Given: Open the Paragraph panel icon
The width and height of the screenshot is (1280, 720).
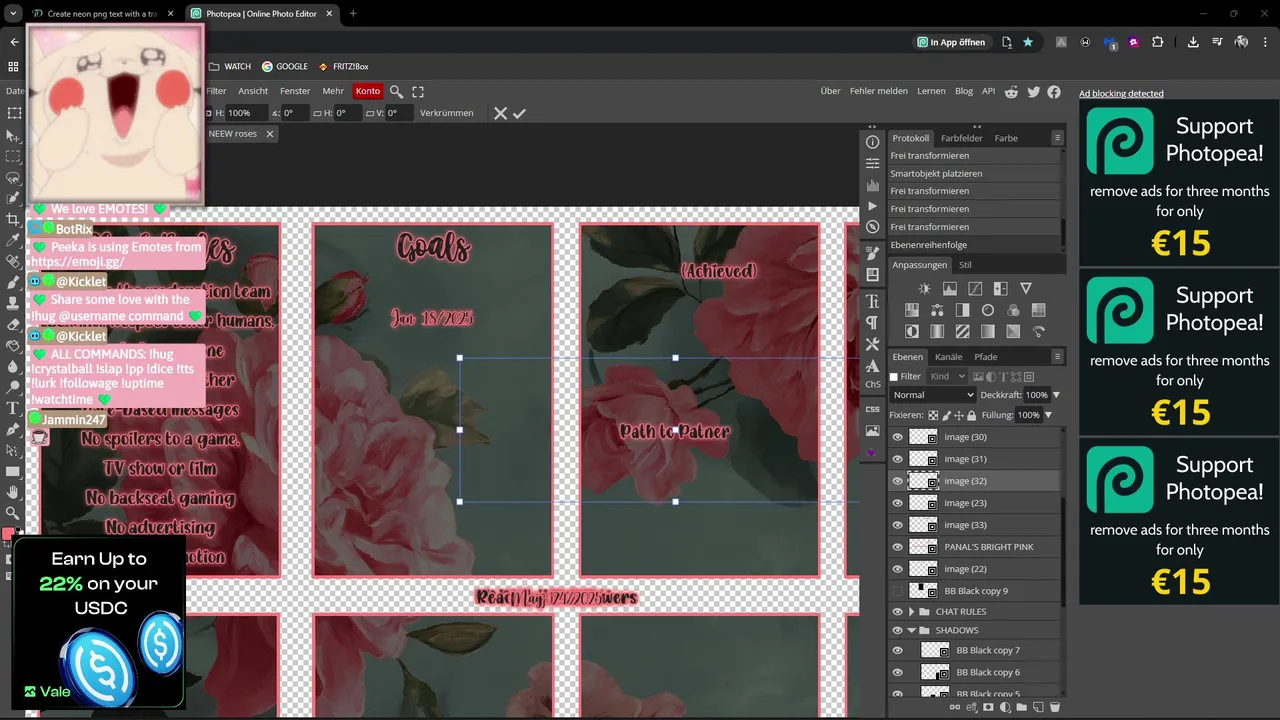Looking at the screenshot, I should click(872, 323).
